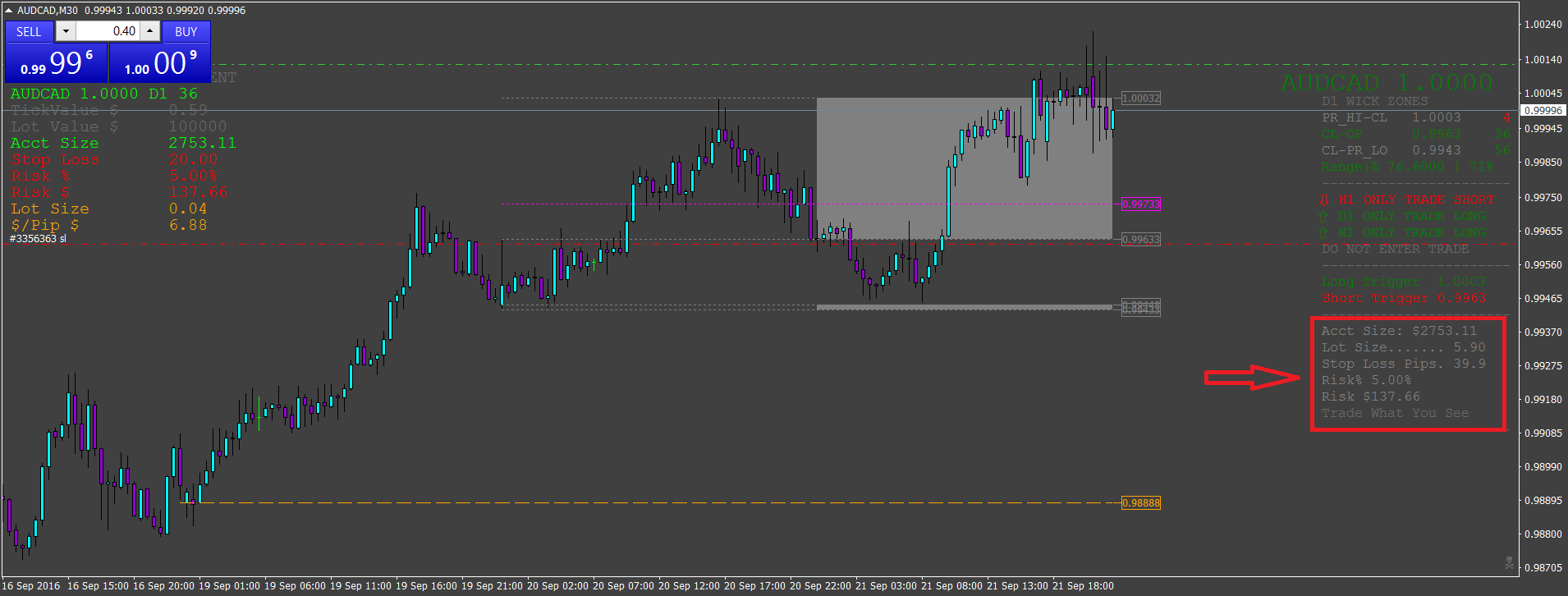1568x596 pixels.
Task: Click the CL-OP 0.9963 row
Action: point(1415,134)
